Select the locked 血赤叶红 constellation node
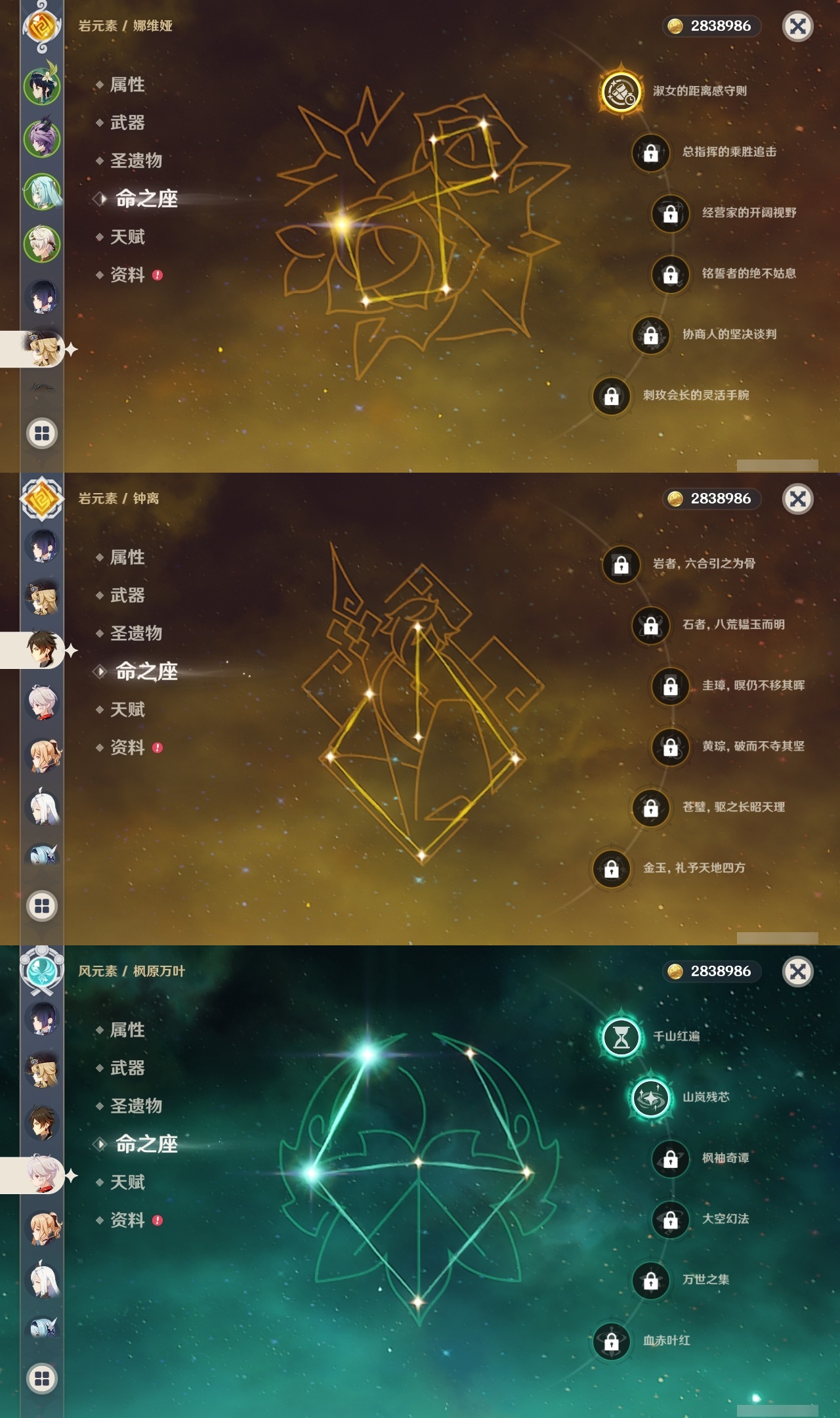This screenshot has width=840, height=1418. point(612,1341)
